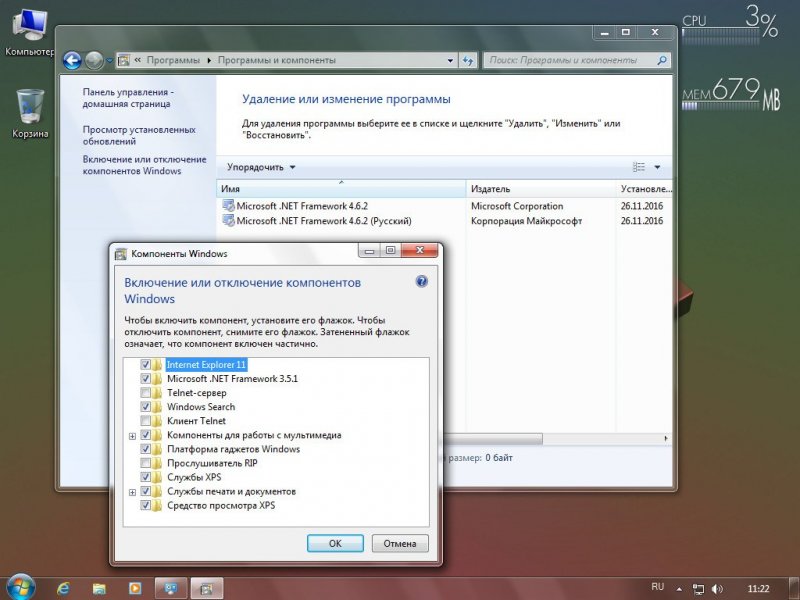Sort by Издатель column header
Screen dimensions: 800x600
[541, 189]
